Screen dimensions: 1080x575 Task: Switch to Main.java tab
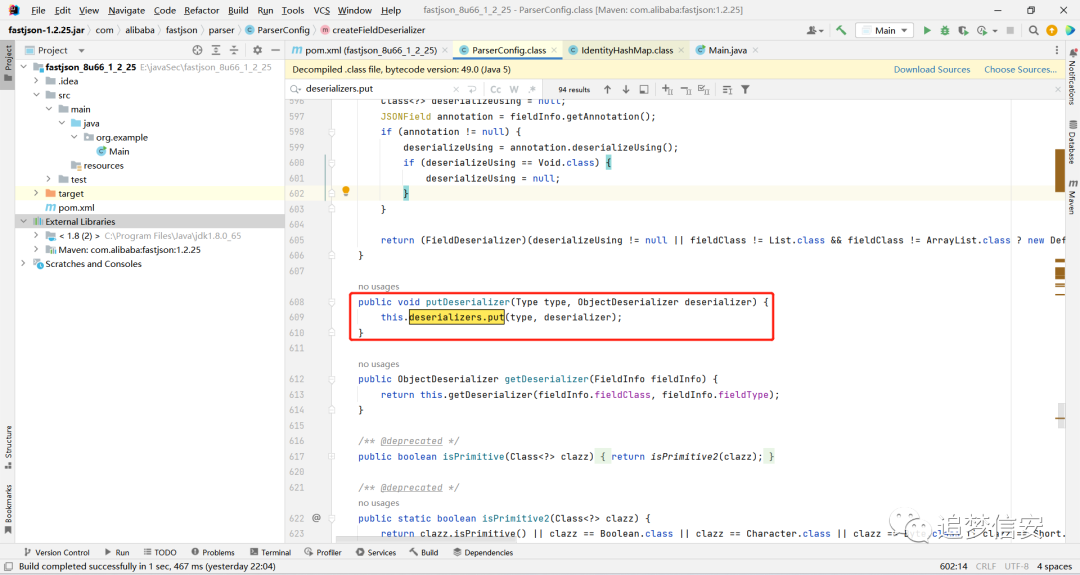[727, 50]
